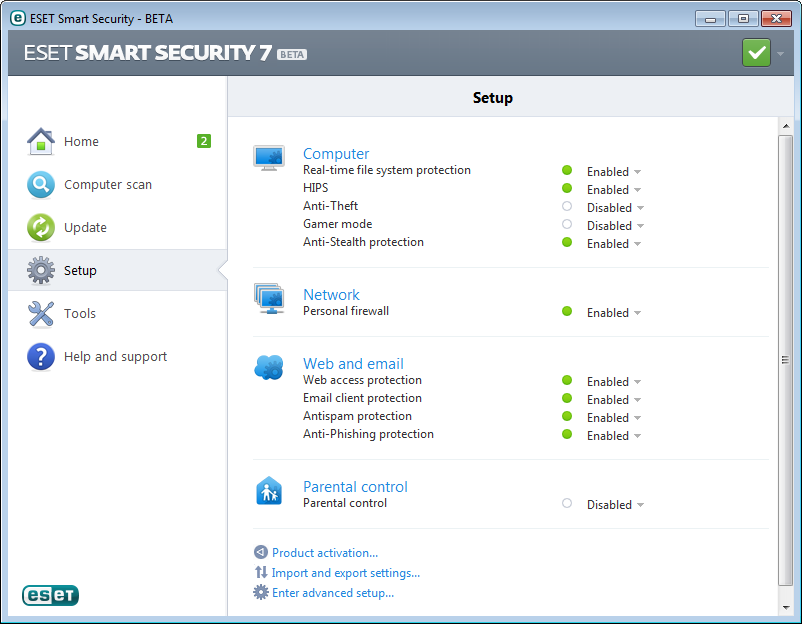Click the vertical scrollbar thumb
802x624 pixels.
coord(785,360)
